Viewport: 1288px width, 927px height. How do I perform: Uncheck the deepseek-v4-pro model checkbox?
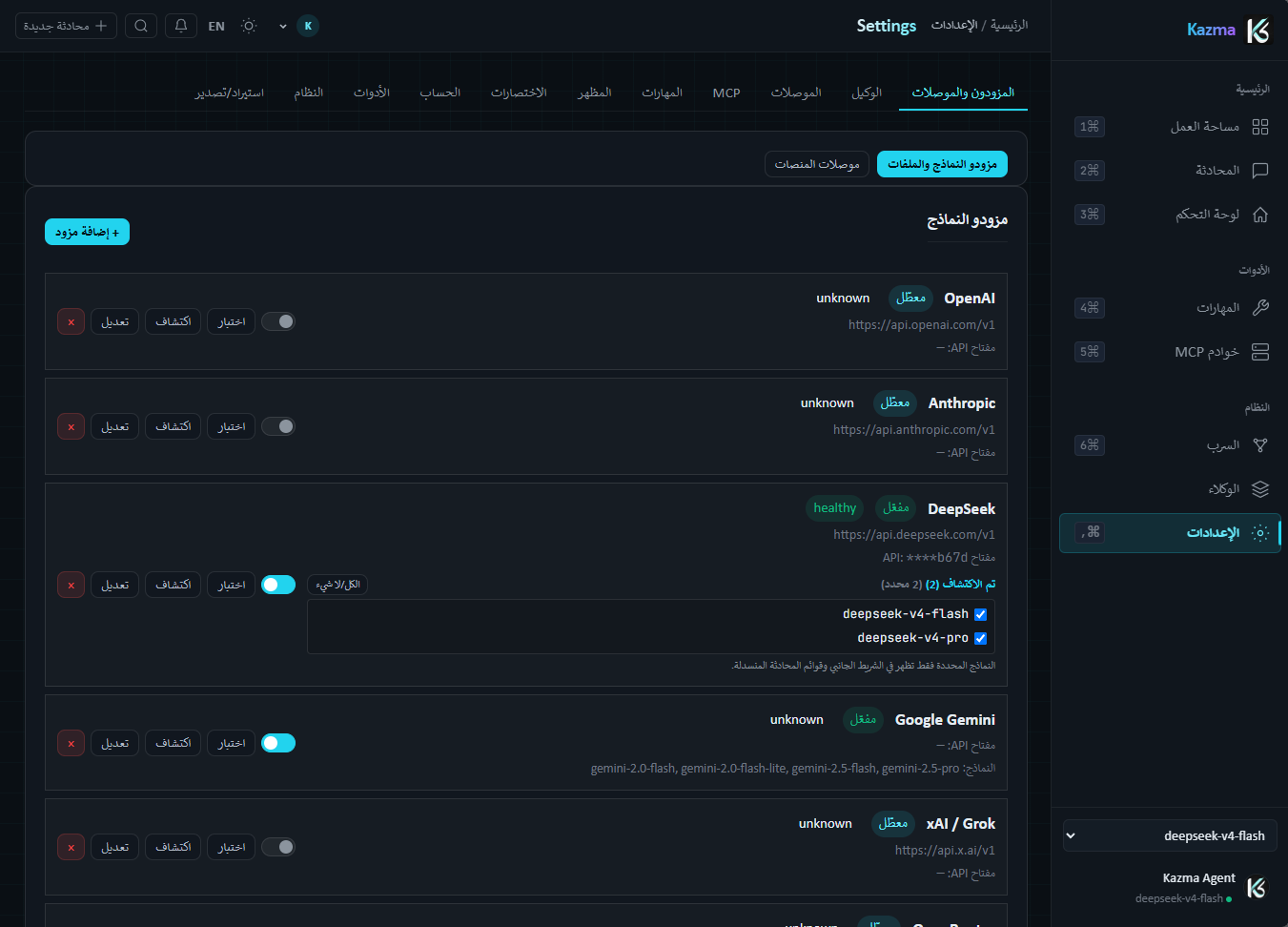(x=980, y=638)
